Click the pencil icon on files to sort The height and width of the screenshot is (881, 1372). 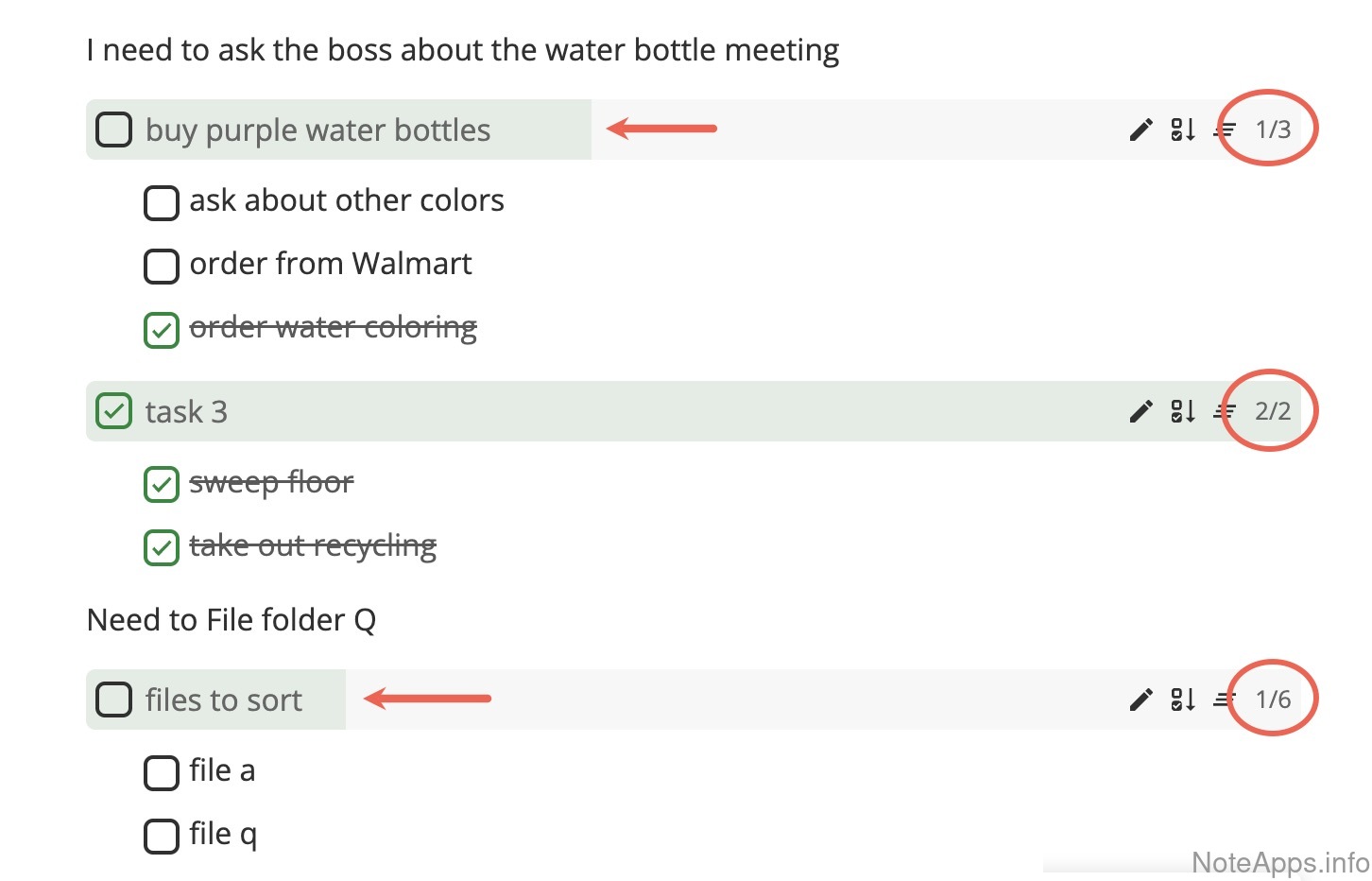point(1141,700)
